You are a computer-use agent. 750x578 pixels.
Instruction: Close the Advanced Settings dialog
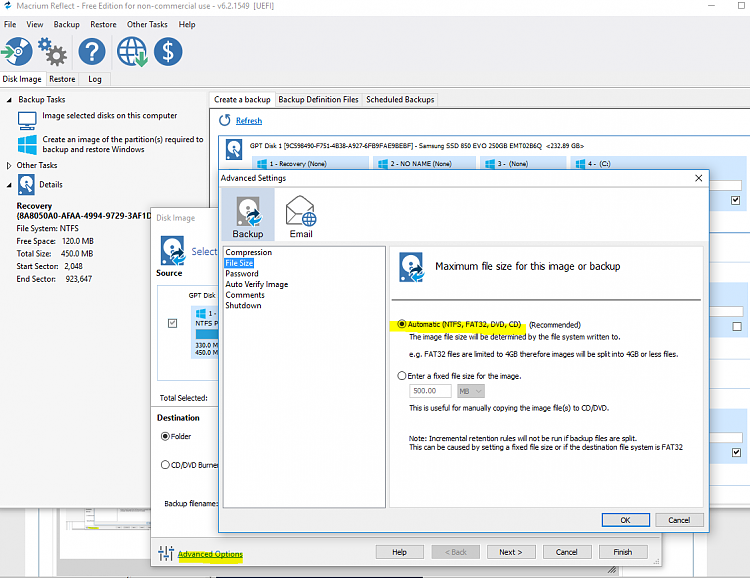(698, 178)
